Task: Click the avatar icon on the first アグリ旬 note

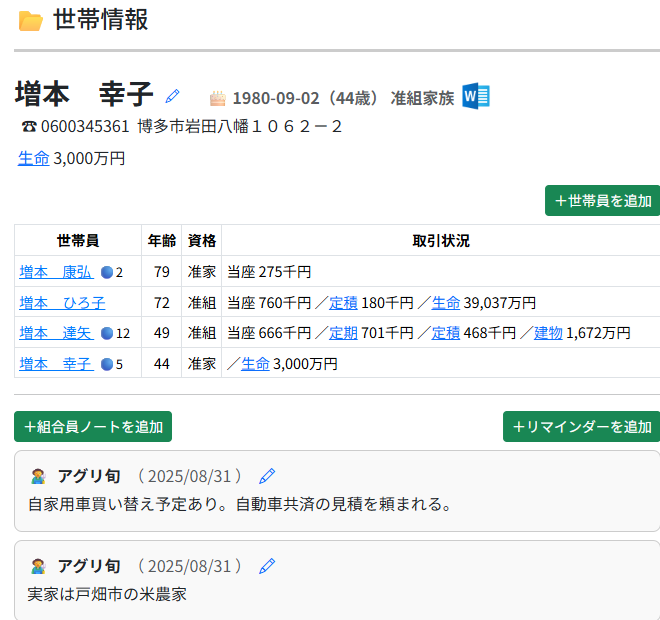Action: (x=38, y=476)
